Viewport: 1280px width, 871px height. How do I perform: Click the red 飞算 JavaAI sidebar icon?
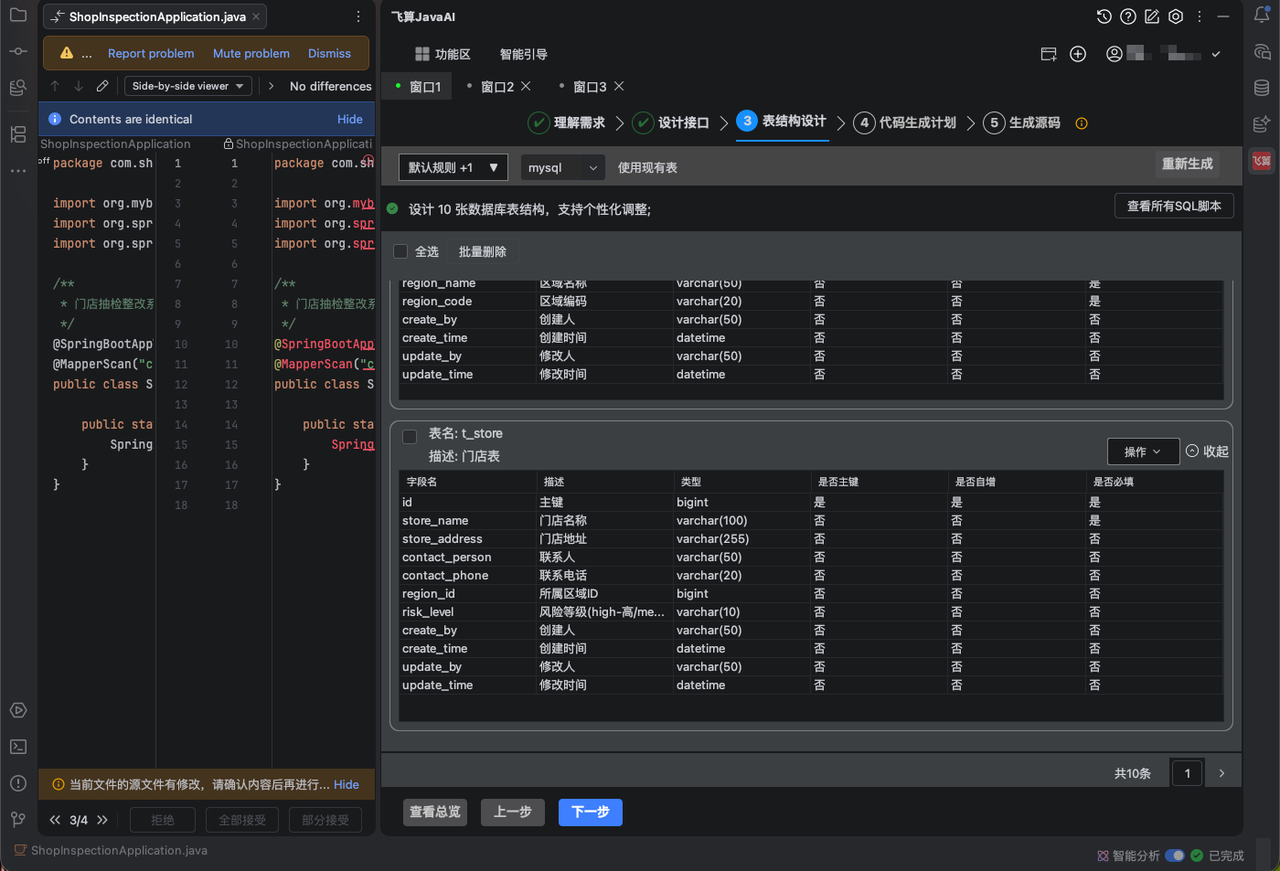tap(1262, 160)
